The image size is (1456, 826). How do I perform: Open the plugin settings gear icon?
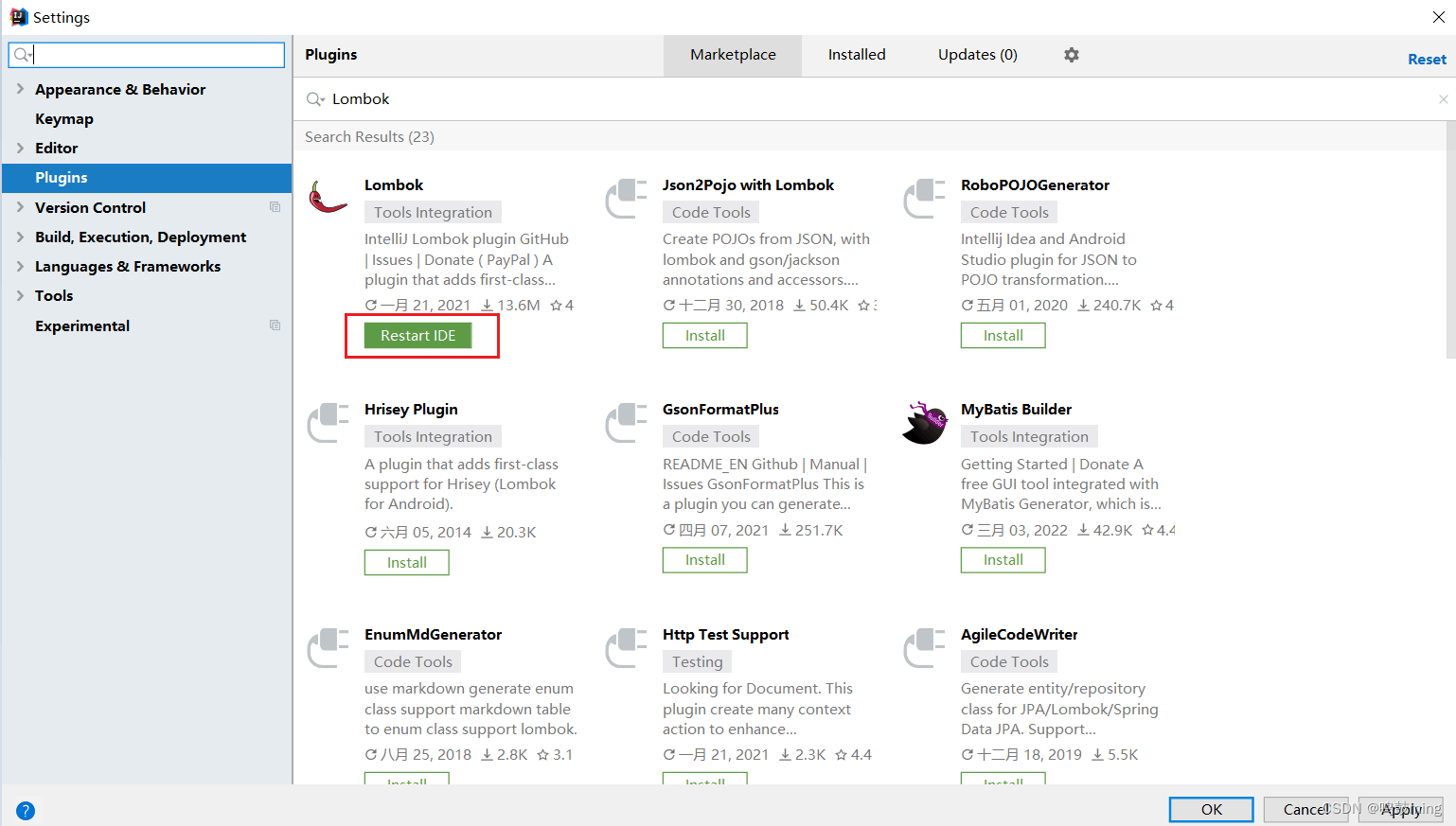pos(1072,55)
